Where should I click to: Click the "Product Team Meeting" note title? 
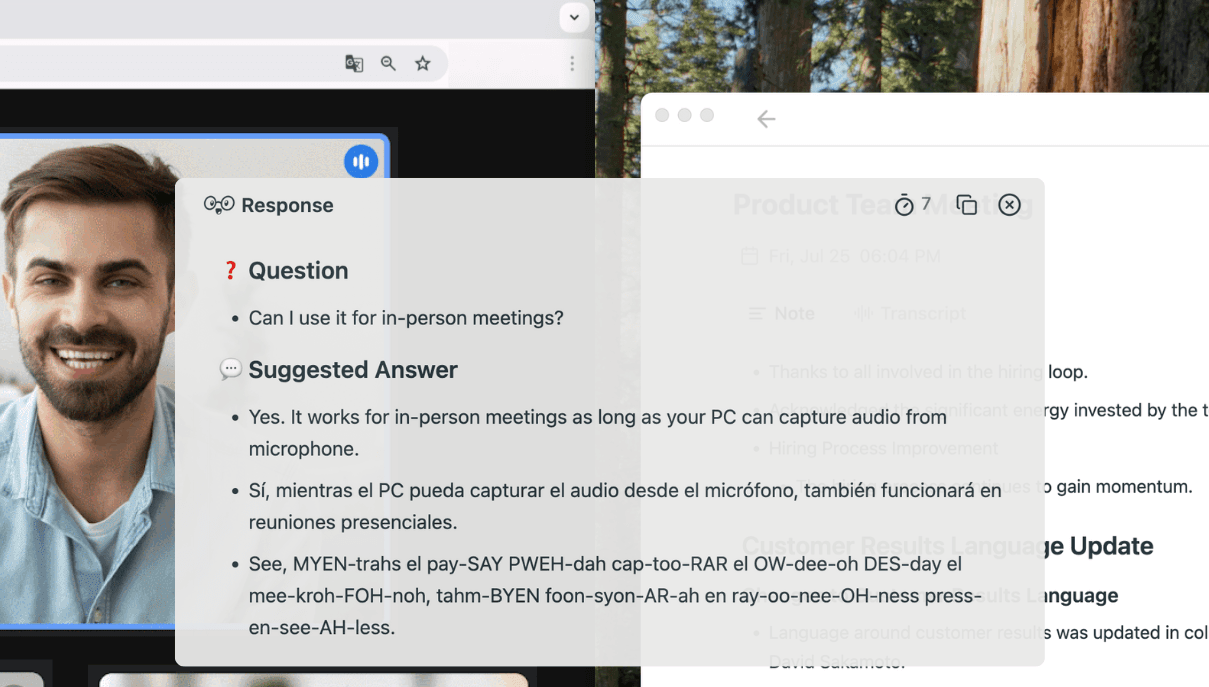pos(883,205)
